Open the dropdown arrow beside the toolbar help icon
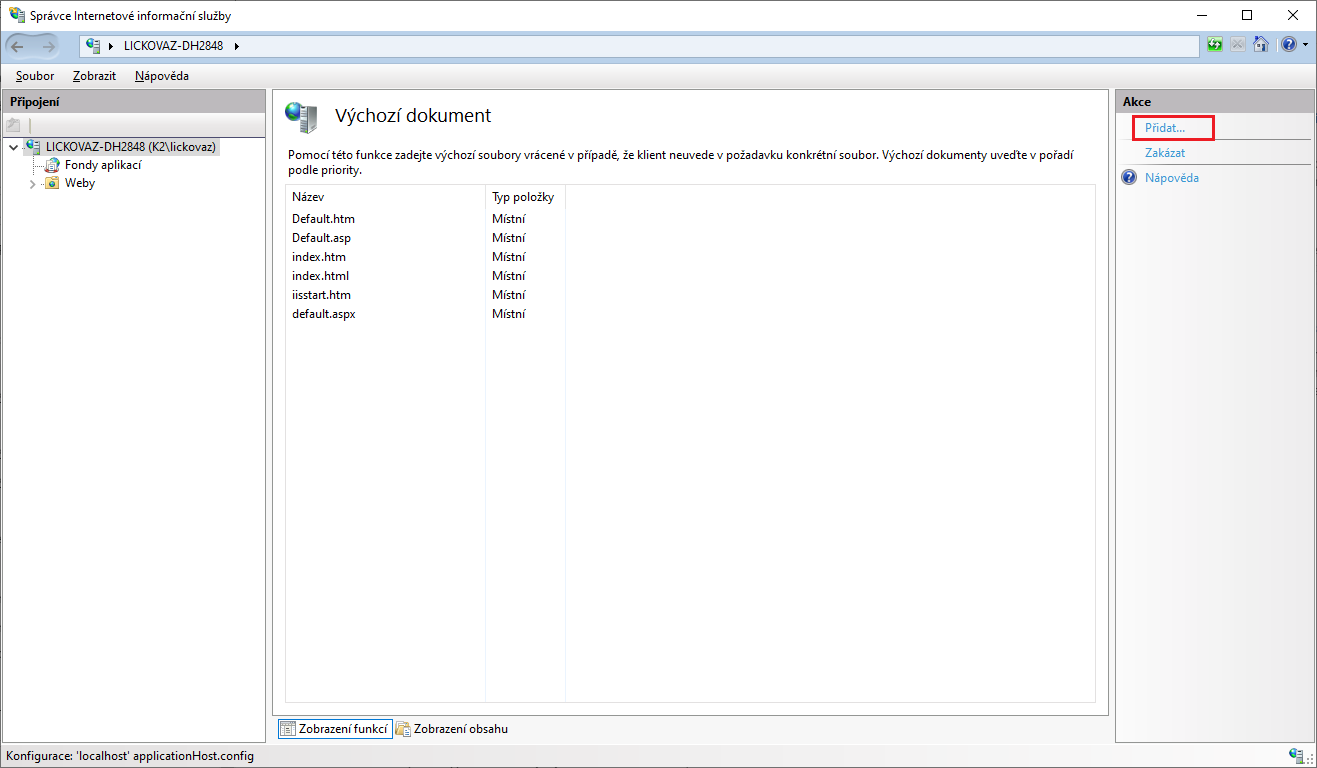Screen dimensions: 1317x768 coord(1305,45)
